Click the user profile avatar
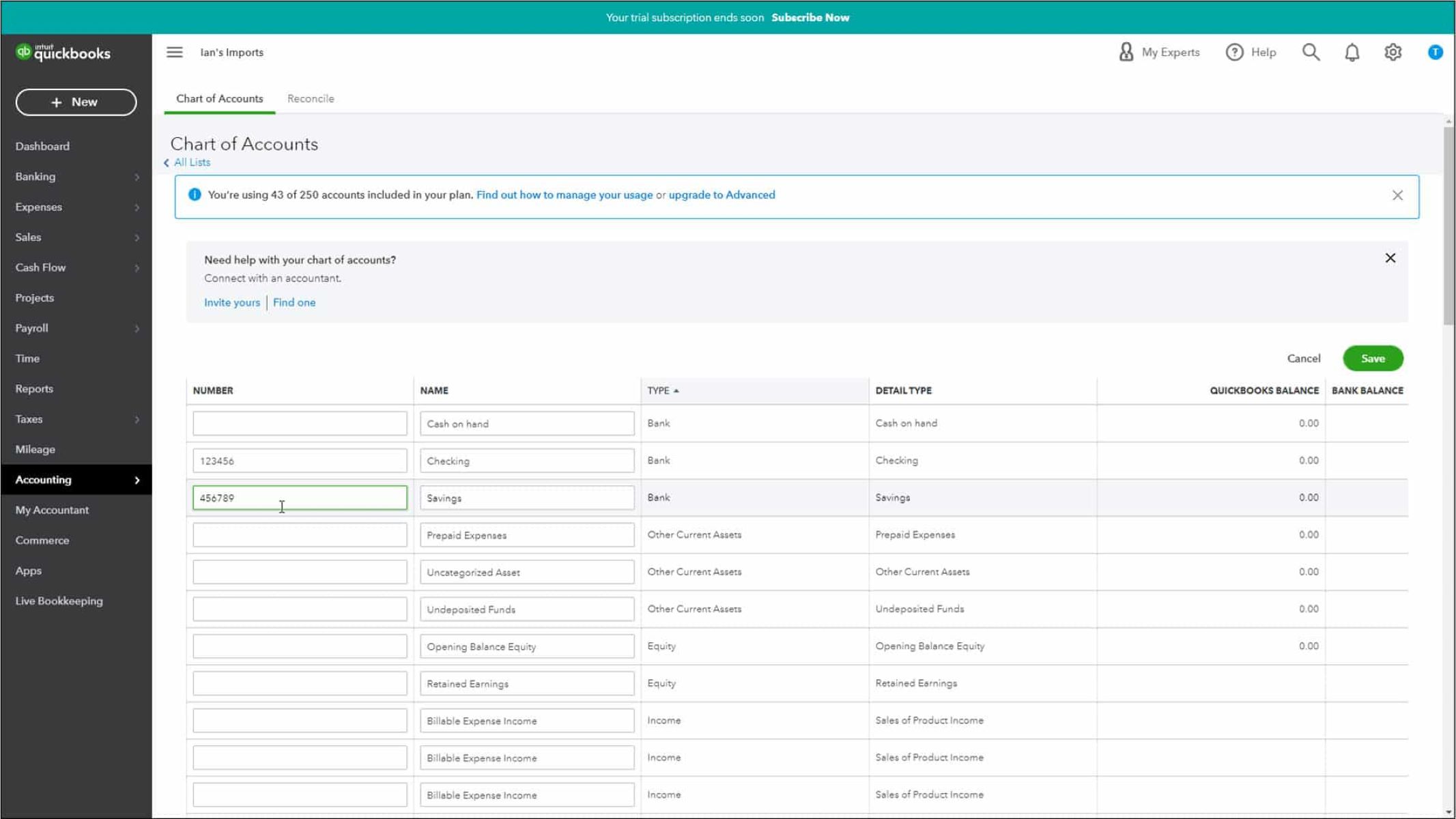 tap(1435, 53)
